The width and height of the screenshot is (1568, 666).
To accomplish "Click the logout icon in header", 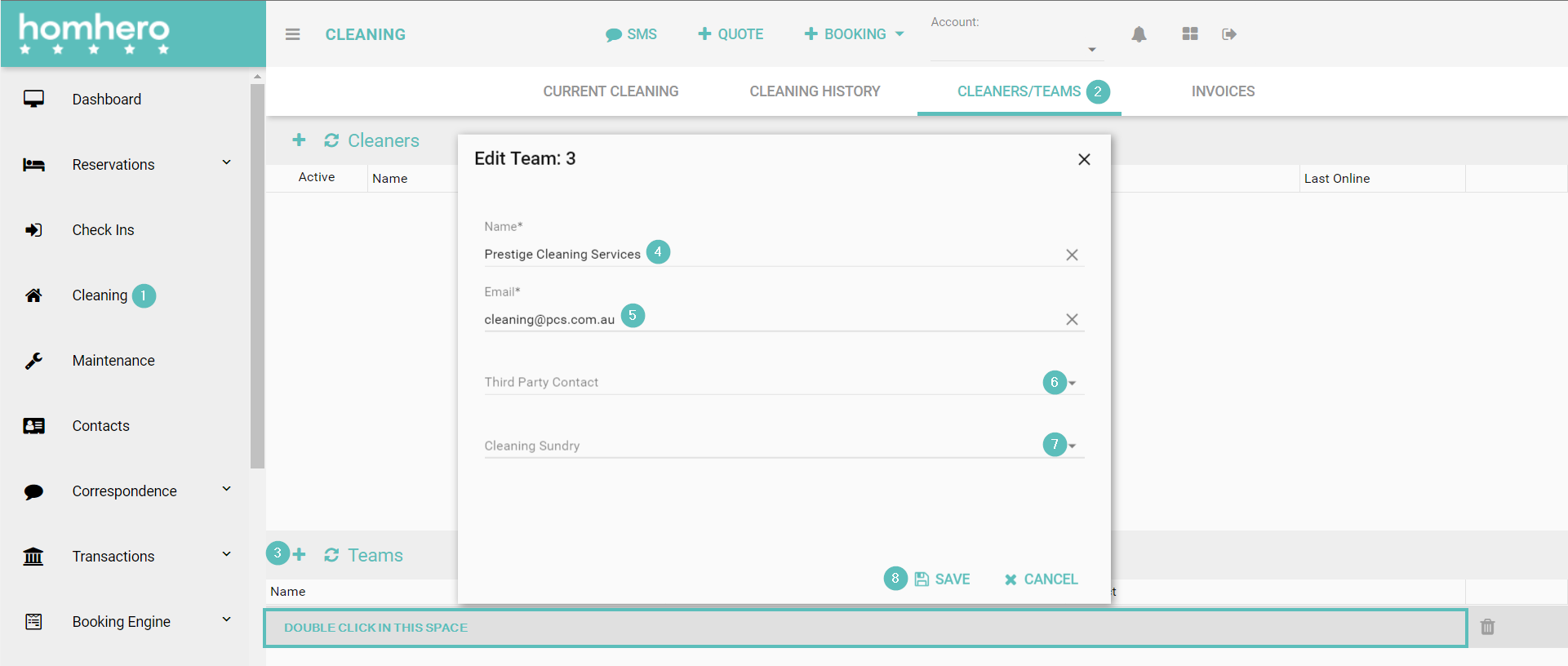I will pos(1228,34).
